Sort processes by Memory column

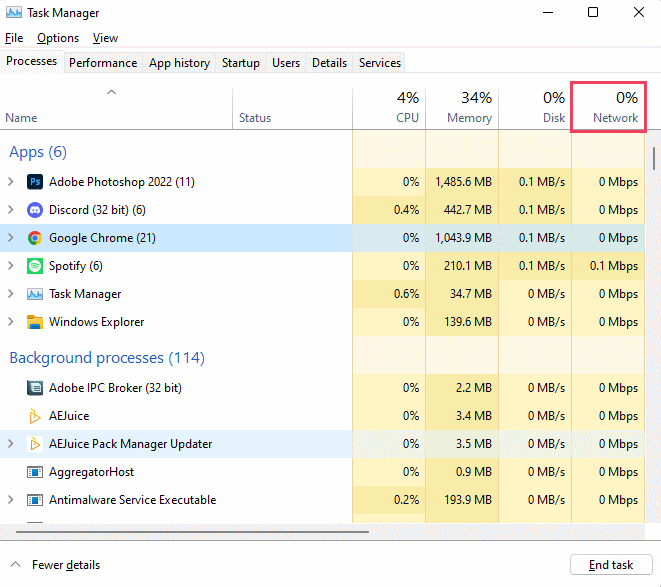tap(462, 108)
